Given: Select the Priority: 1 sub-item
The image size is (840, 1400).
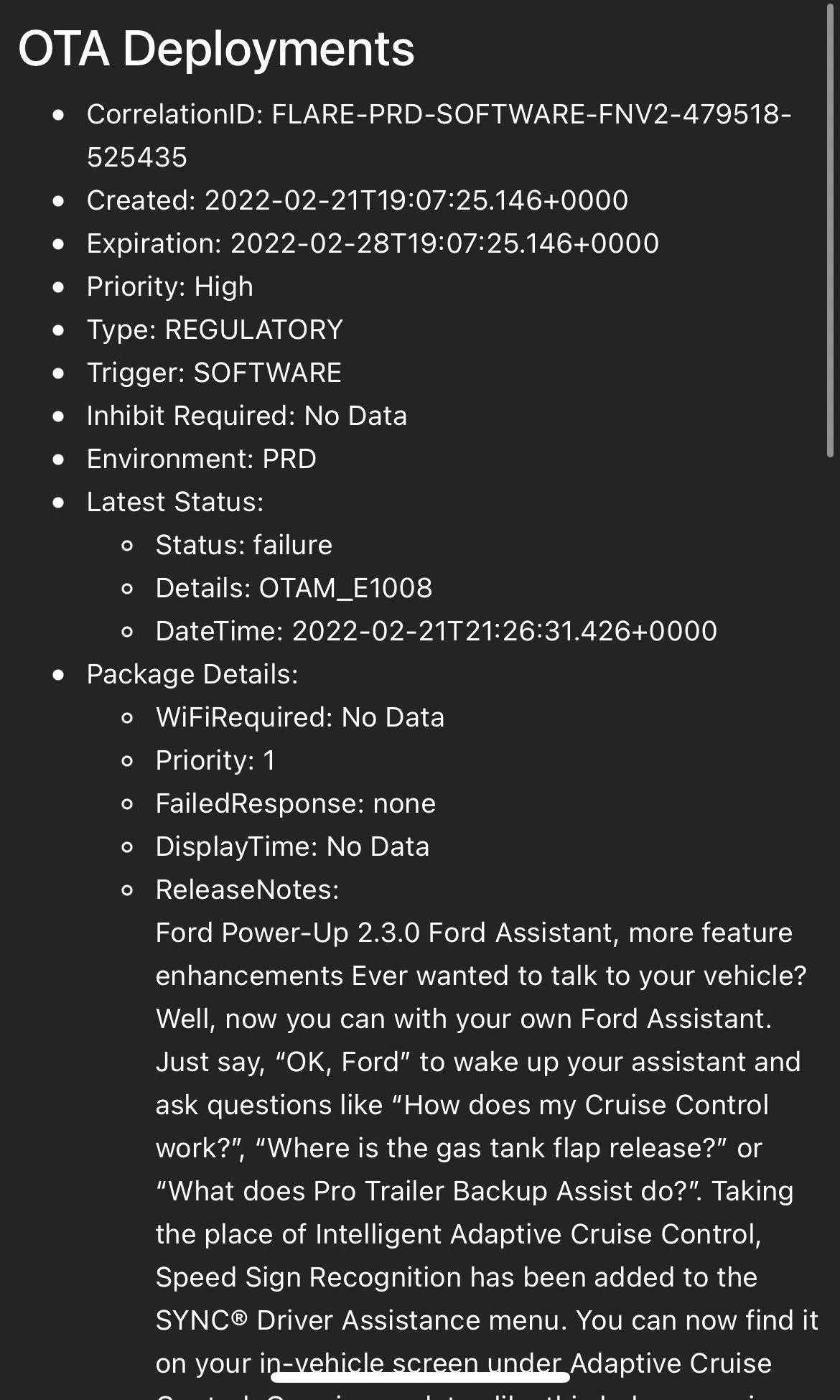Looking at the screenshot, I should click(215, 761).
